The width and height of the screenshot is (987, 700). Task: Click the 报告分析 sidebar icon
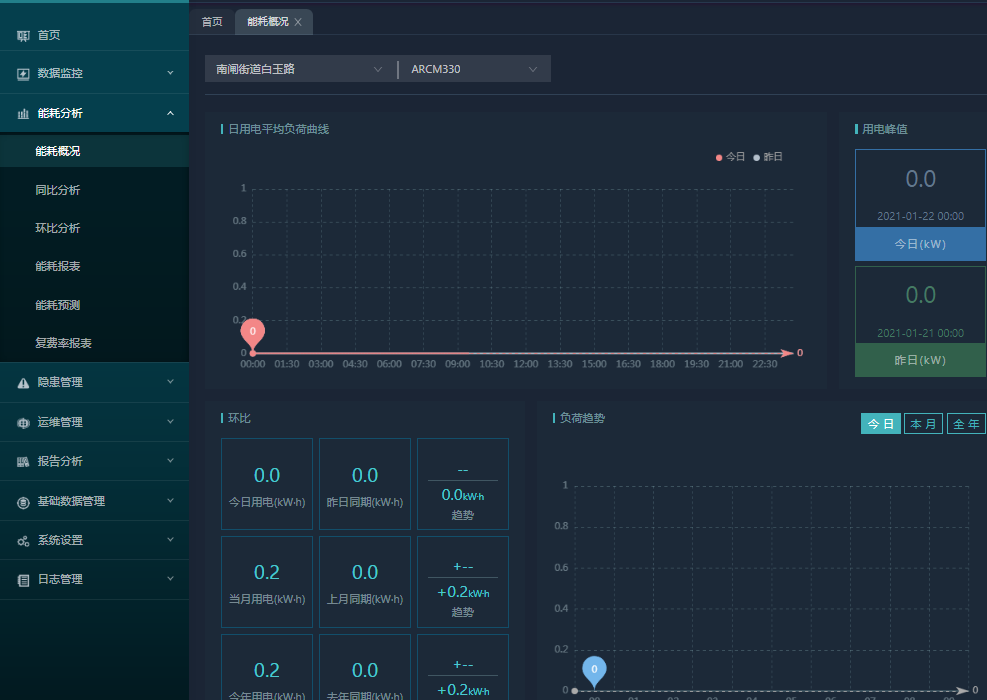tap(23, 462)
